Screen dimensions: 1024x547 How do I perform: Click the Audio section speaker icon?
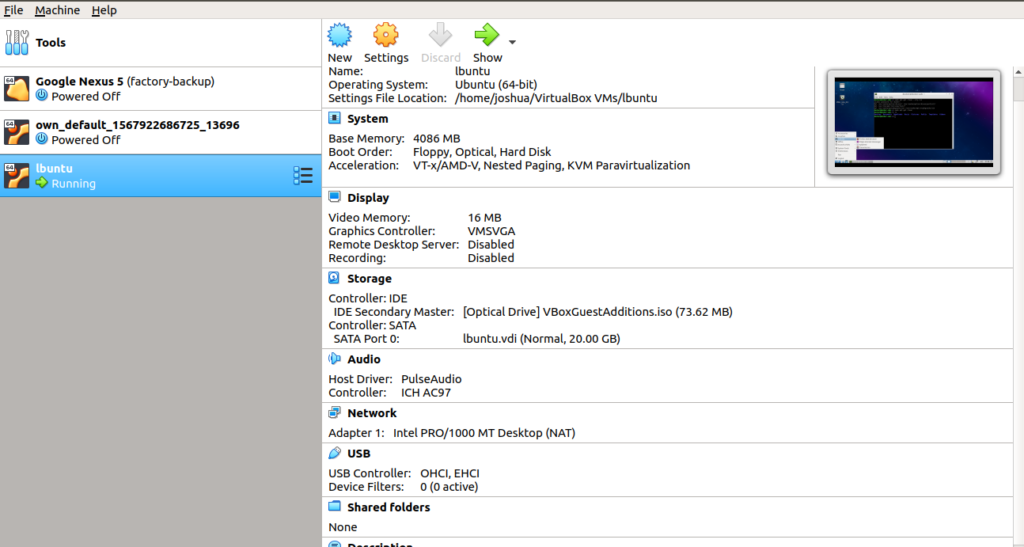[x=334, y=358]
